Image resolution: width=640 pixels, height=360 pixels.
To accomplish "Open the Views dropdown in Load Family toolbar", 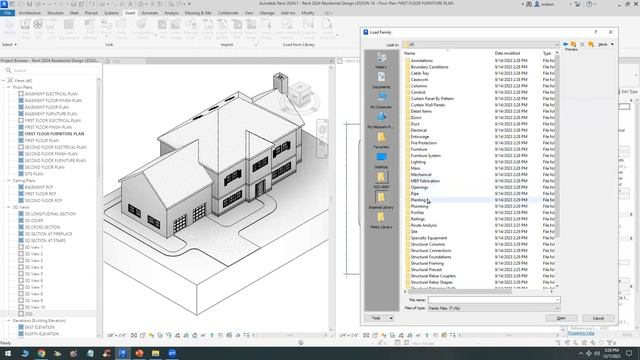I will (x=606, y=44).
